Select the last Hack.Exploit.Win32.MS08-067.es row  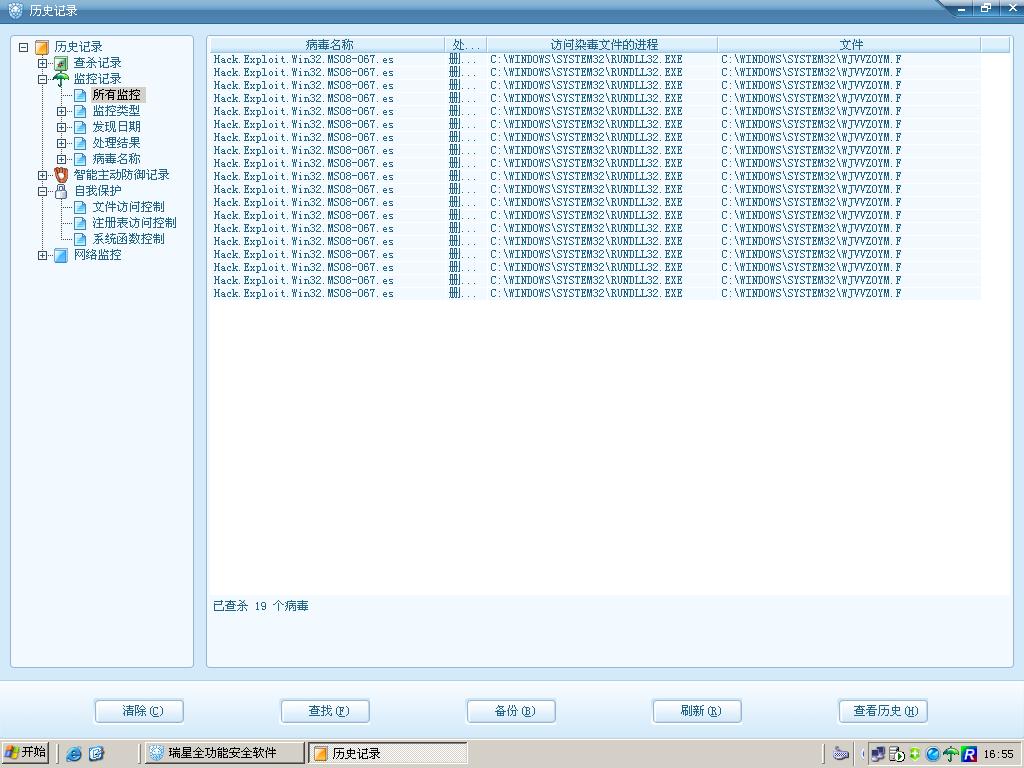[595, 294]
